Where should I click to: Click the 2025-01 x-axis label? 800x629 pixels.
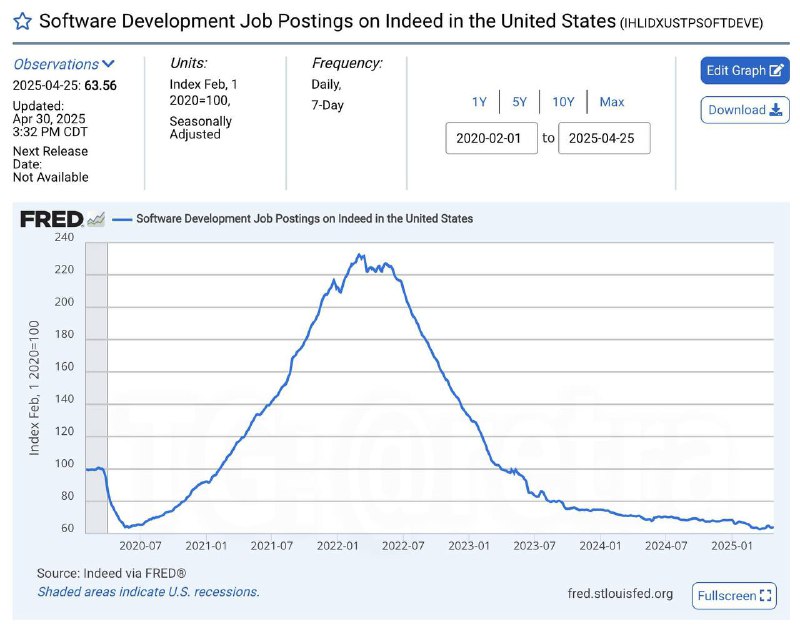[x=732, y=546]
